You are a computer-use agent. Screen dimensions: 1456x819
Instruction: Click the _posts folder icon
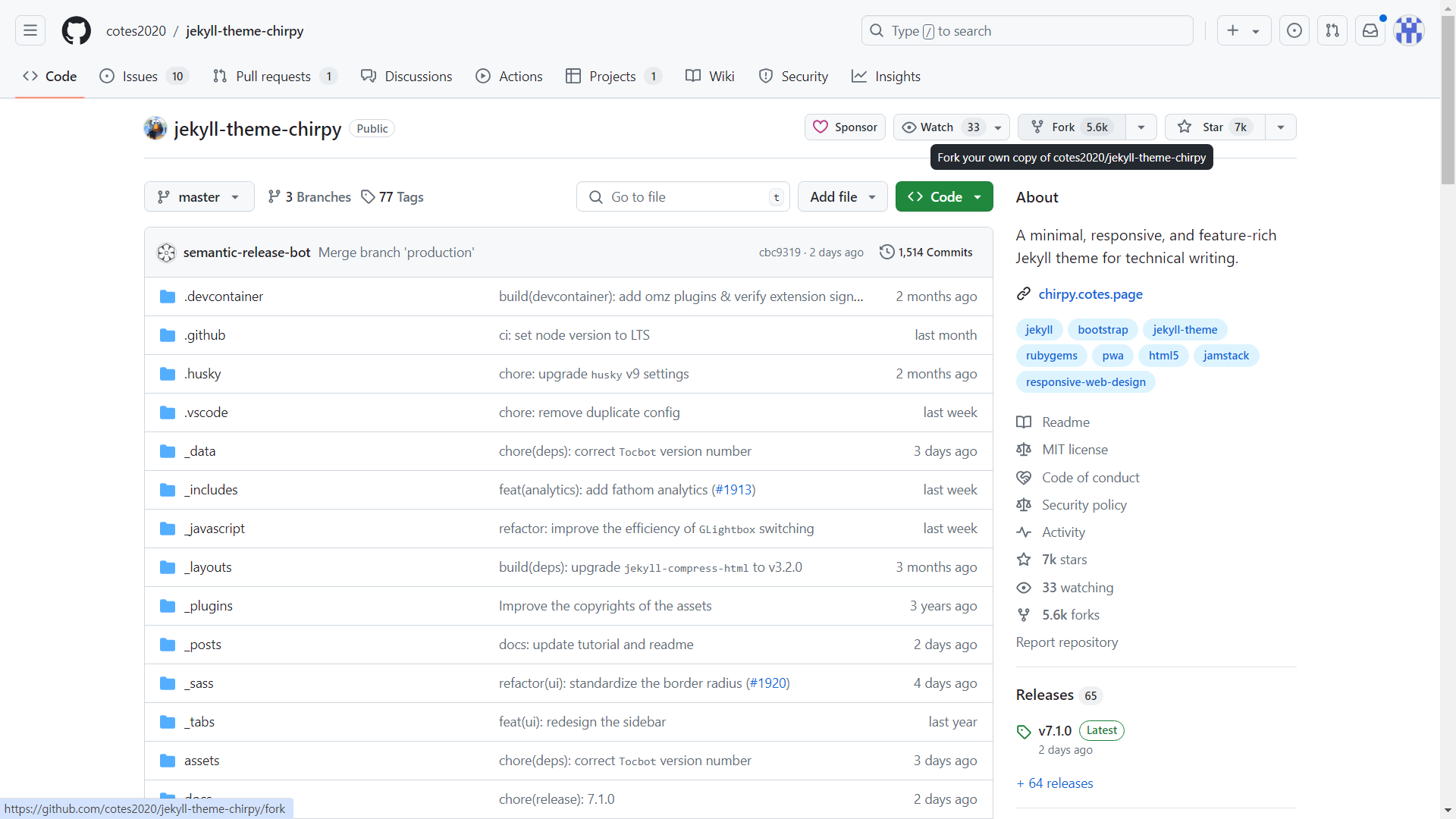[x=168, y=645]
